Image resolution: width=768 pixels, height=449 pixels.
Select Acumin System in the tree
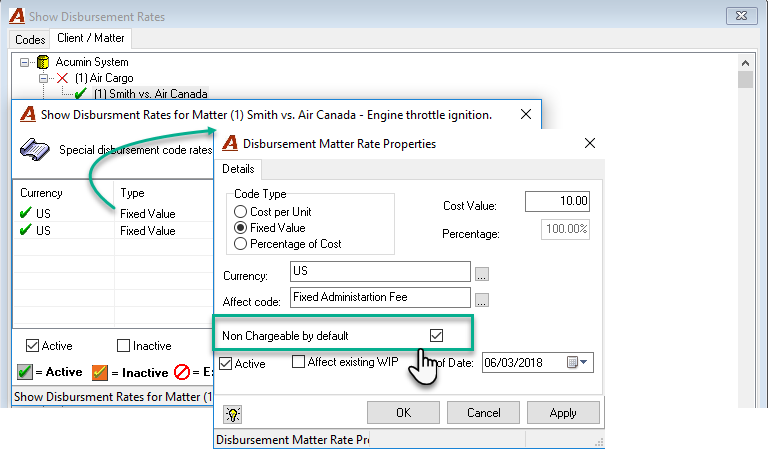coord(92,62)
